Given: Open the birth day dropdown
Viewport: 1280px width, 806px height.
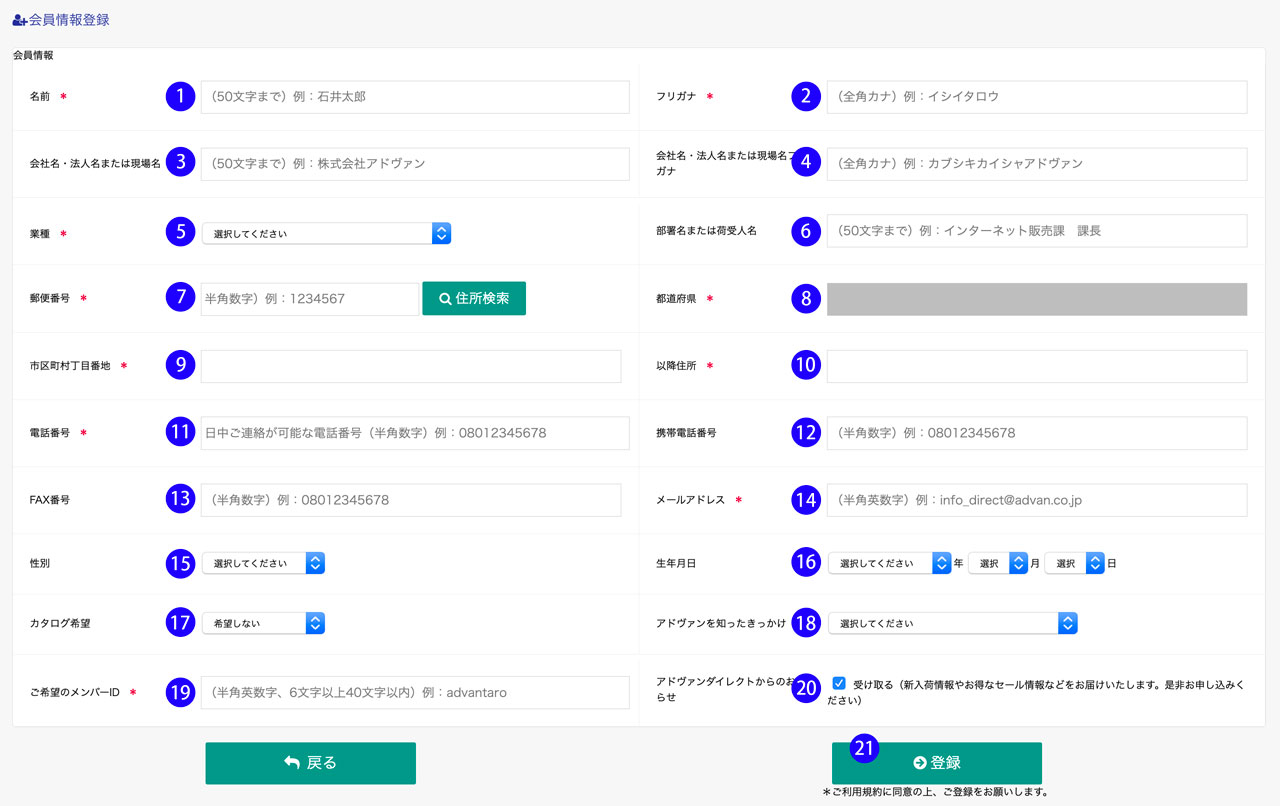Looking at the screenshot, I should point(1074,563).
